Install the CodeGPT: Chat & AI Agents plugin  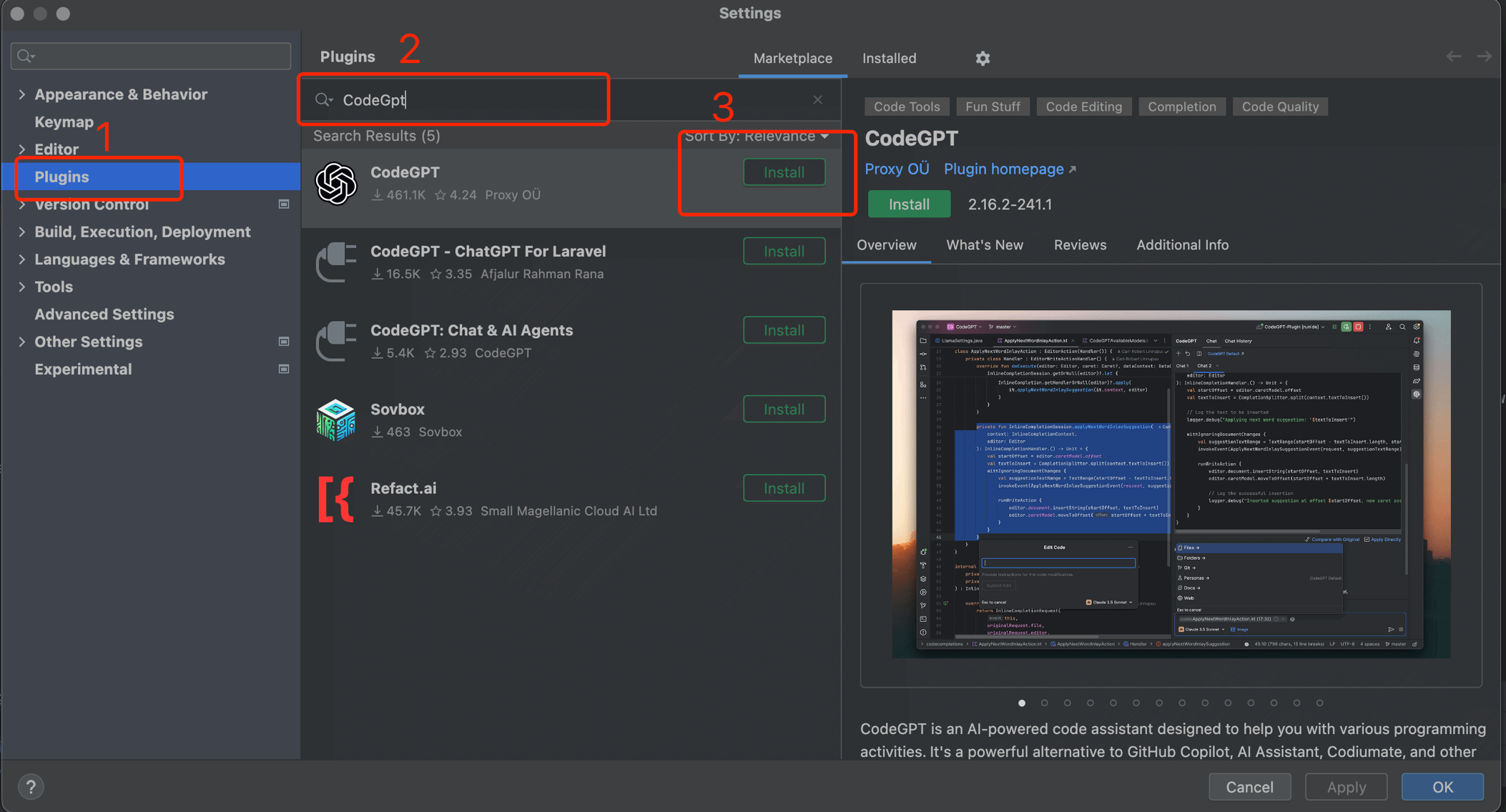[784, 330]
